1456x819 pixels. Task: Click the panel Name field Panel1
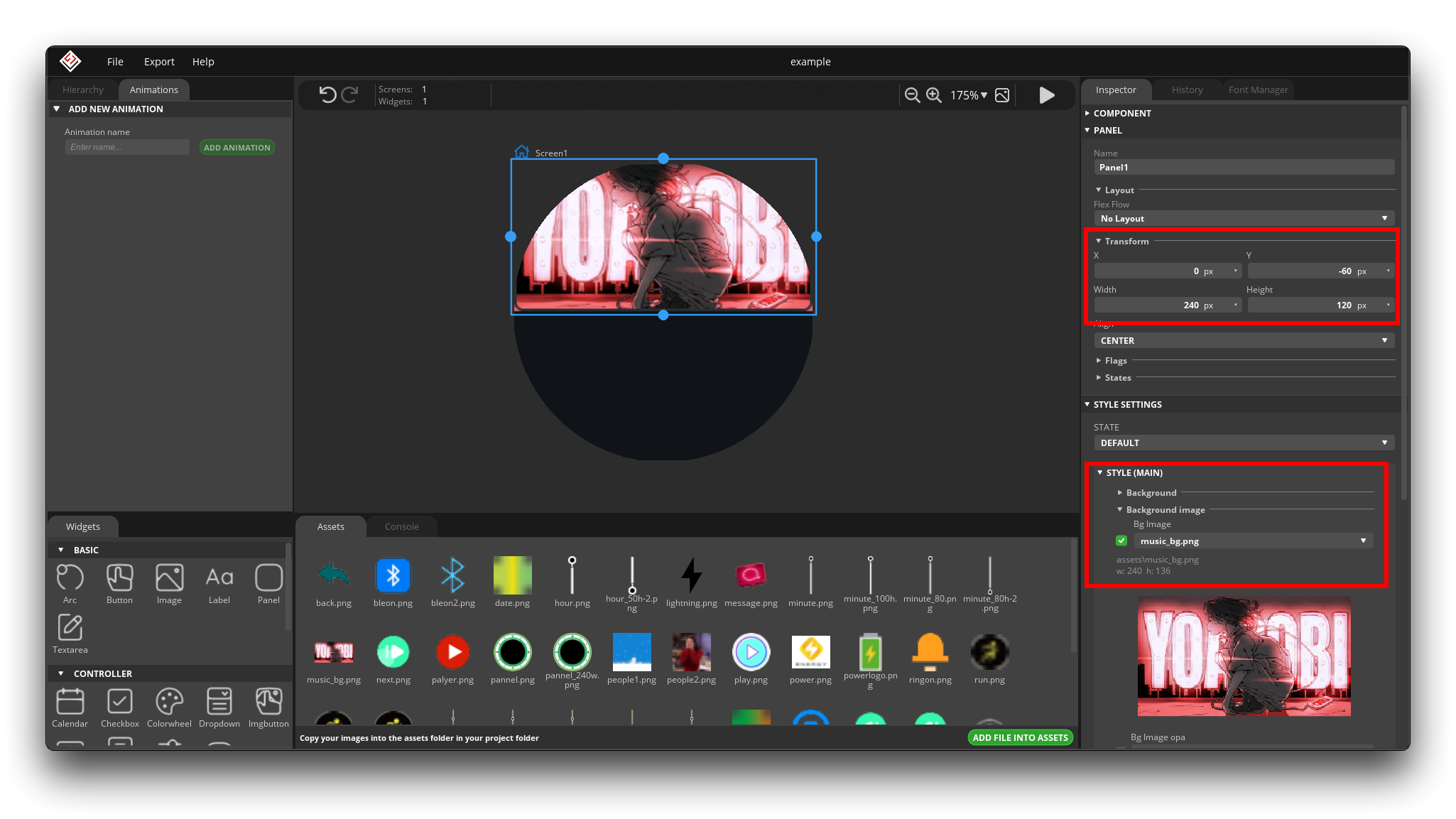pos(1244,167)
